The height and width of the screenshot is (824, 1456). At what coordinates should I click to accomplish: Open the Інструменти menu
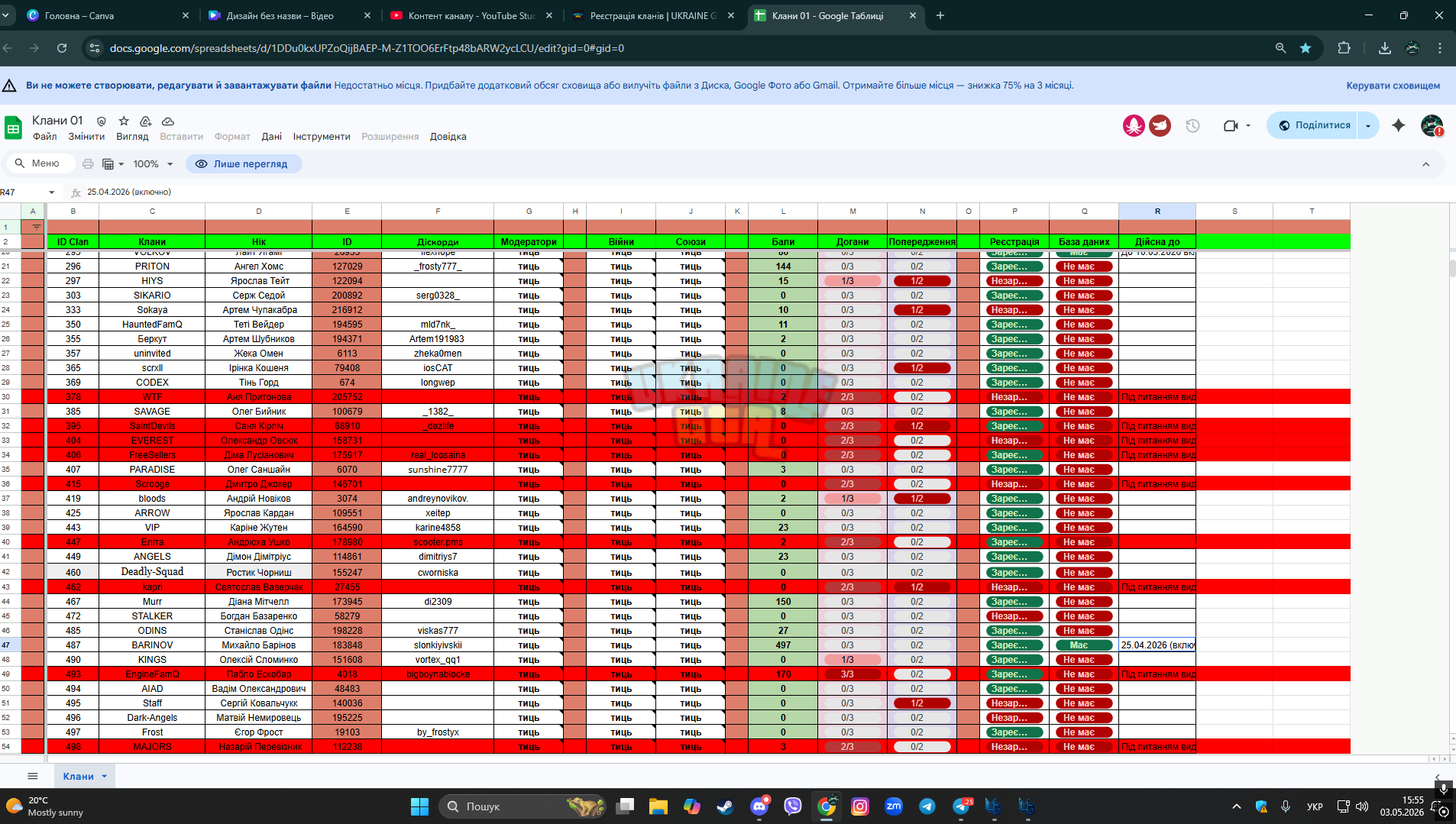click(x=322, y=137)
